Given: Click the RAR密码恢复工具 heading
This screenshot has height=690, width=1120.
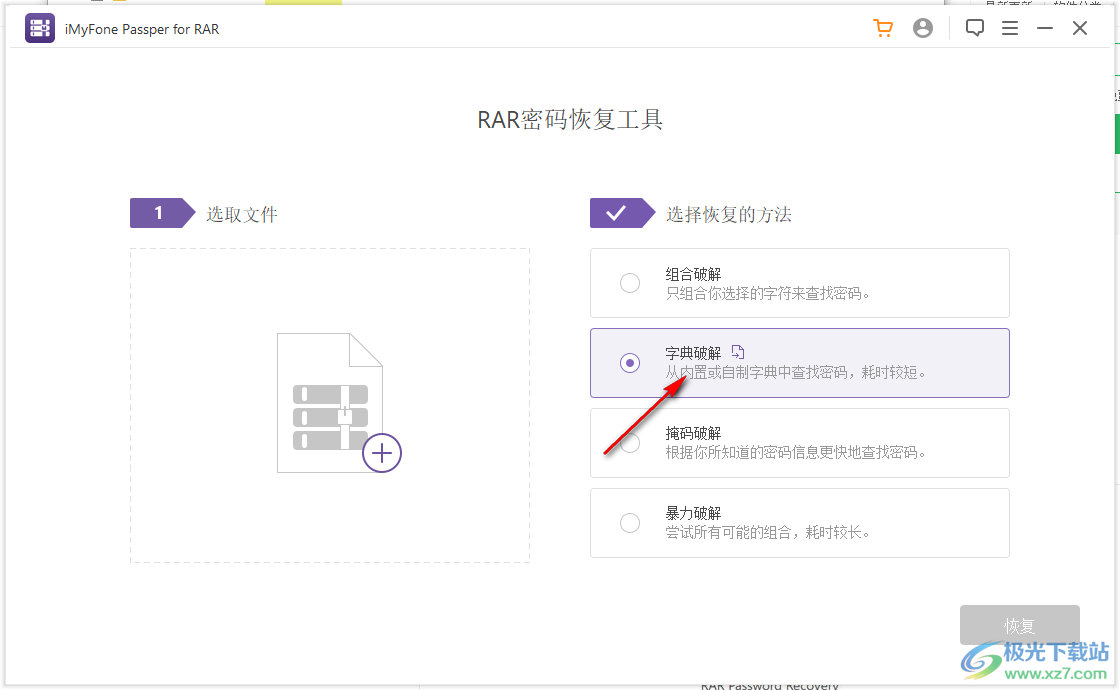Looking at the screenshot, I should point(570,119).
